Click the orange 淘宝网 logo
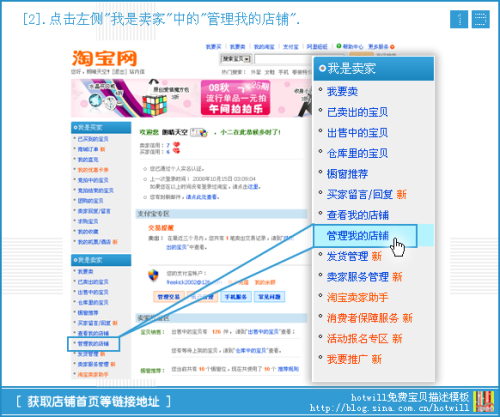Screen dimensions: 500x417 point(104,58)
